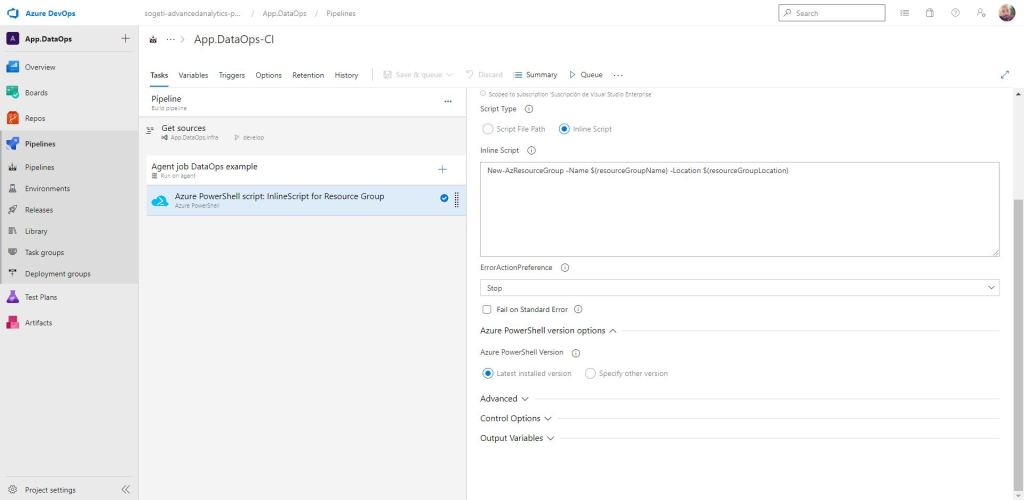Enable Fail on Standard Error checkbox
1024x500 pixels.
[x=487, y=309]
